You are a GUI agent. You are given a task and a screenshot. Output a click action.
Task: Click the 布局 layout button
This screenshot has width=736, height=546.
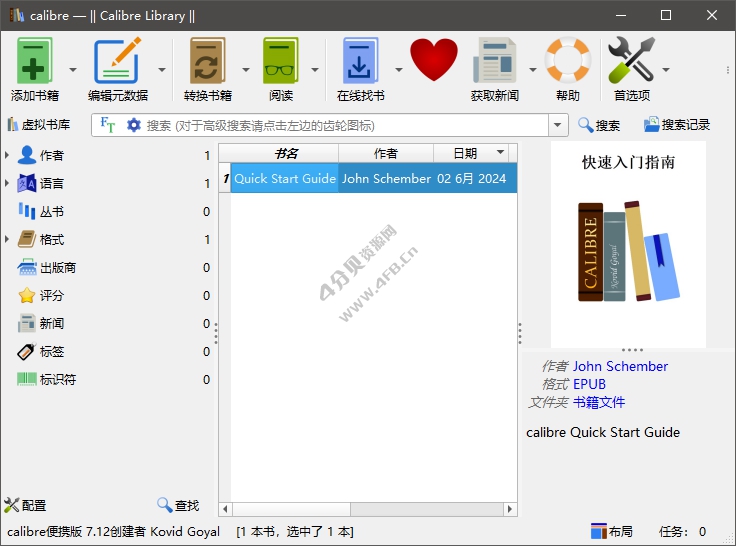pyautogui.click(x=612, y=531)
